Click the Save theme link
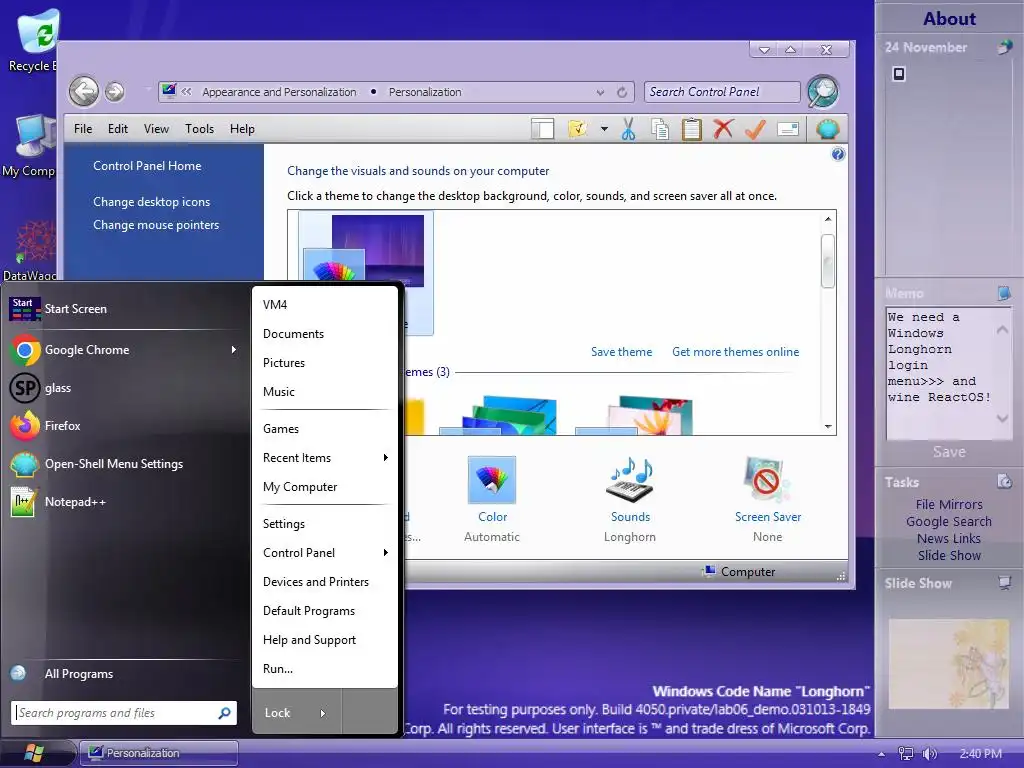Image resolution: width=1024 pixels, height=768 pixels. 621,352
